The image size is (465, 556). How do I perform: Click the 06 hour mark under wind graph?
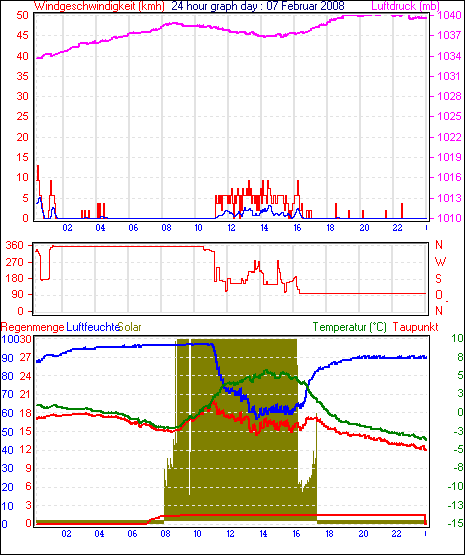click(x=133, y=228)
